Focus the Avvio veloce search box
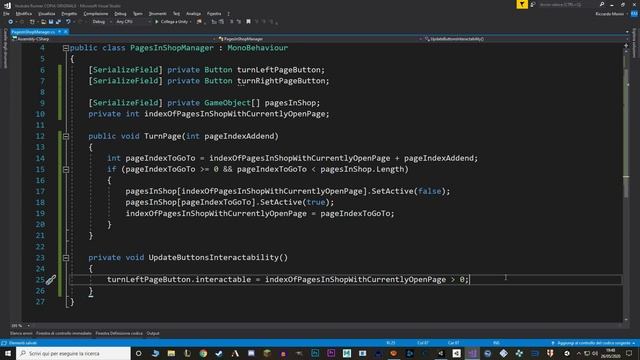This screenshot has width=640, height=360. 567,4
